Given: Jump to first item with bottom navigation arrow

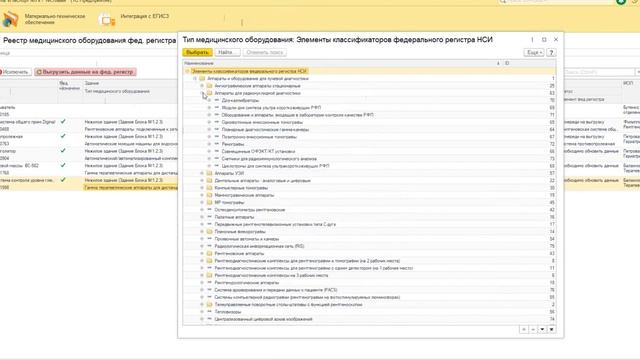Looking at the screenshot, I should (x=524, y=329).
